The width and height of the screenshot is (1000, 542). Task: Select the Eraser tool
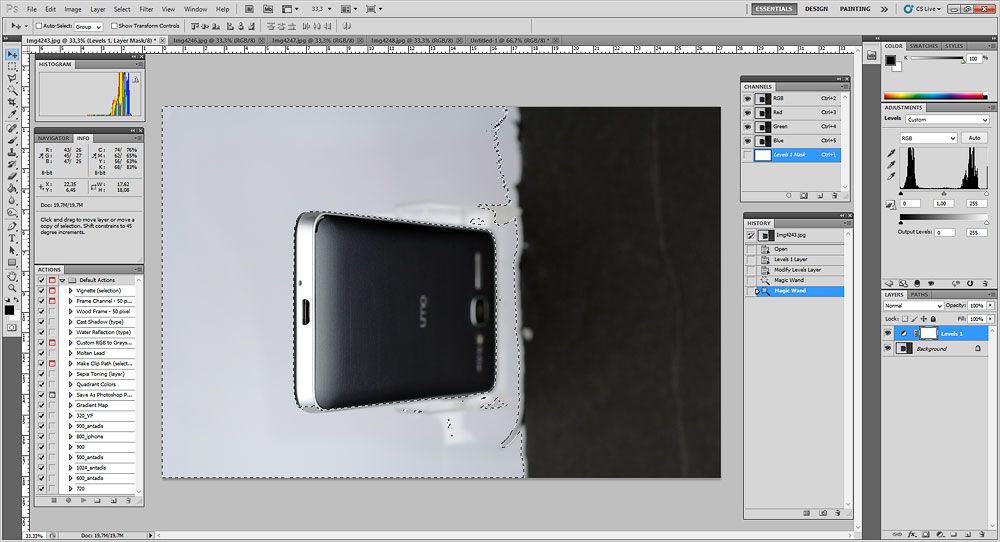point(12,177)
